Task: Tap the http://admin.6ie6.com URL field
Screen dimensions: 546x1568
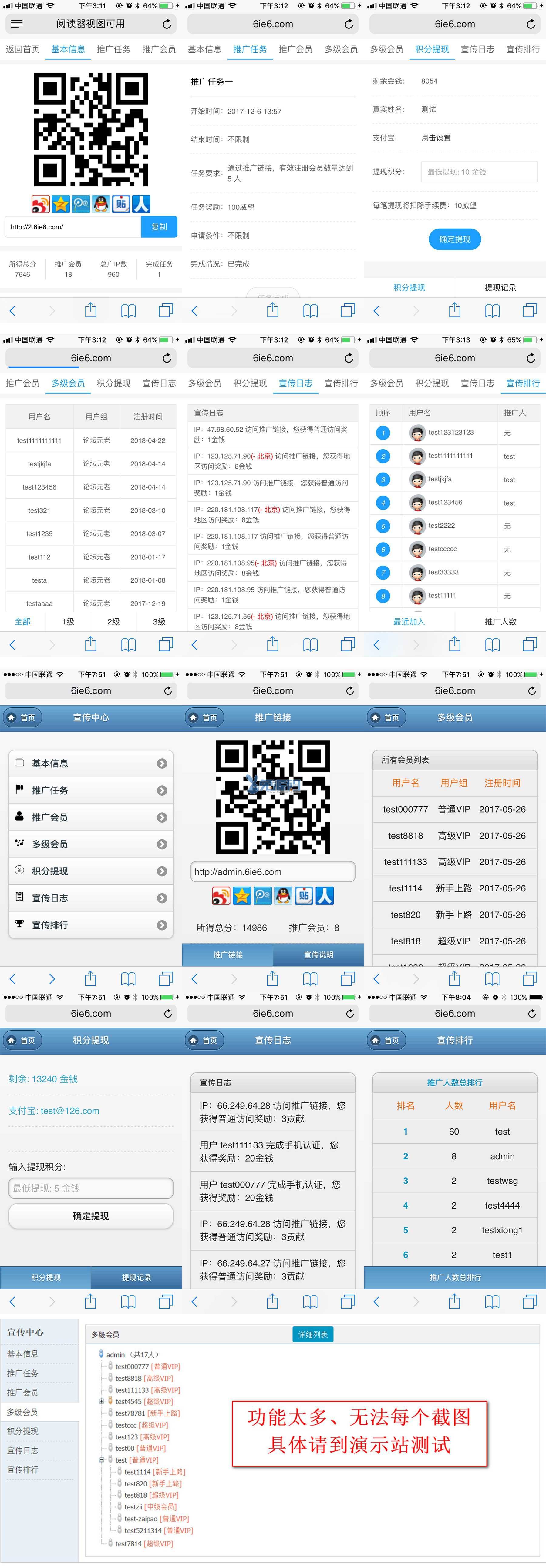Action: [272, 871]
